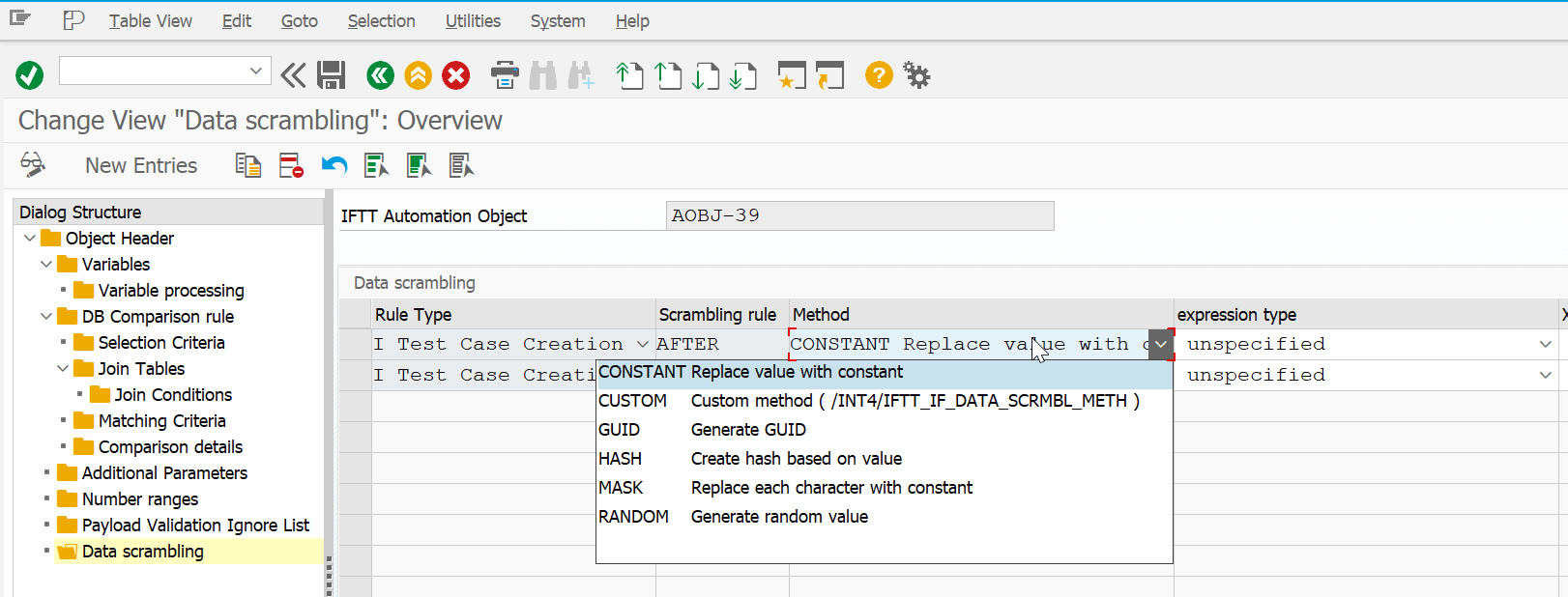This screenshot has width=1568, height=597.
Task: Click the Undo Change blue arrow icon
Action: [334, 166]
